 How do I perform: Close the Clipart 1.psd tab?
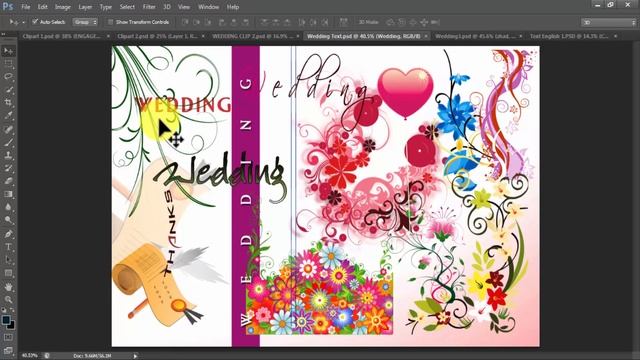[108, 36]
